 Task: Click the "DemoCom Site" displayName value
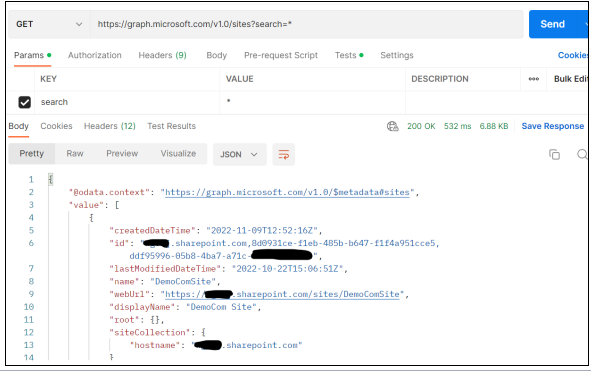click(221, 307)
